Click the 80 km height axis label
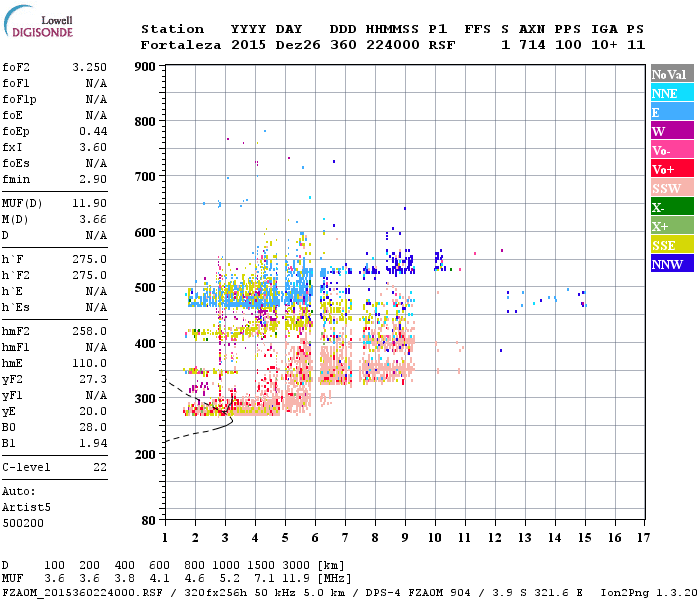The height and width of the screenshot is (600, 700). tap(149, 521)
